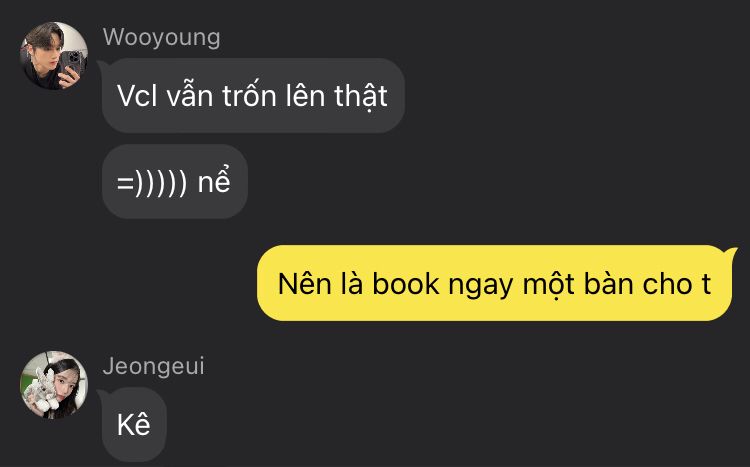
Task: Click the avatar of man holding phone
Action: tap(54, 56)
